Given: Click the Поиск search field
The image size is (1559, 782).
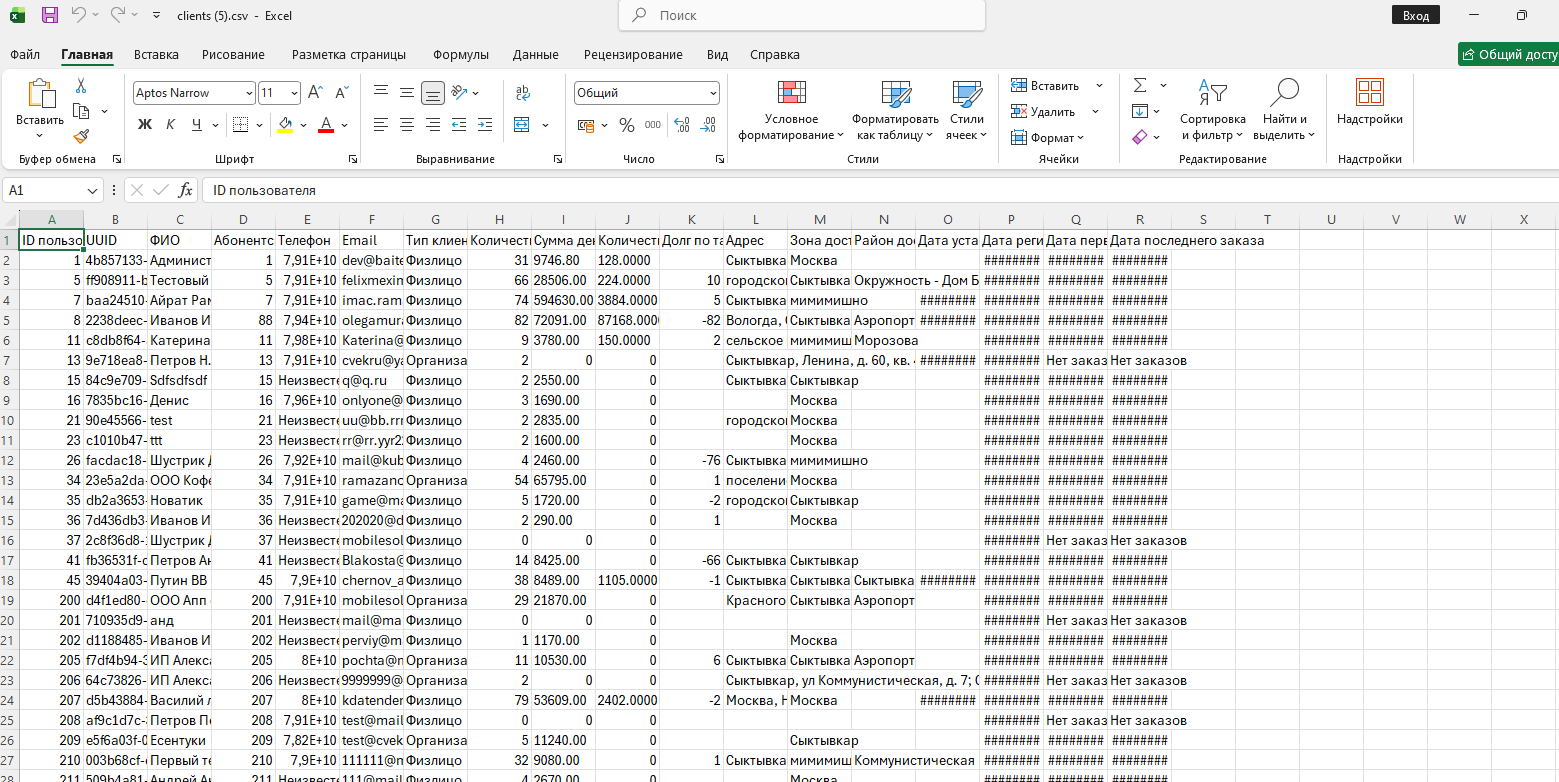Looking at the screenshot, I should [802, 15].
